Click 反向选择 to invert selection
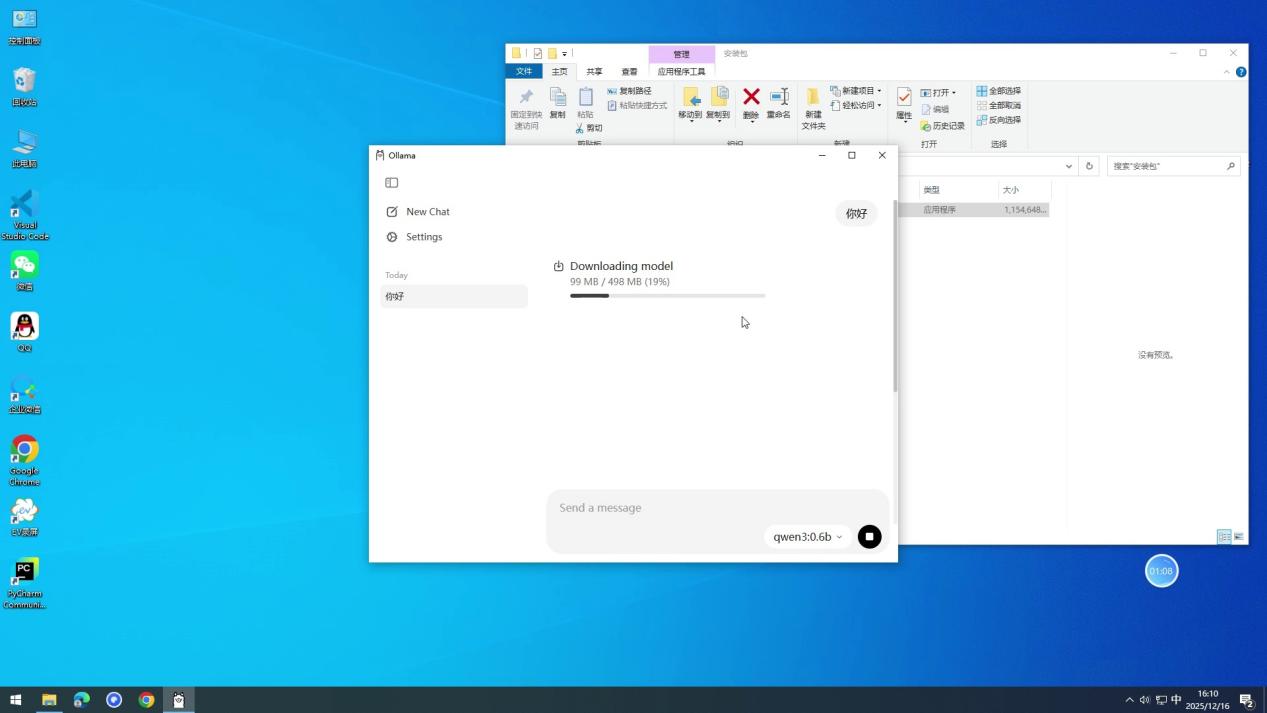 (998, 120)
